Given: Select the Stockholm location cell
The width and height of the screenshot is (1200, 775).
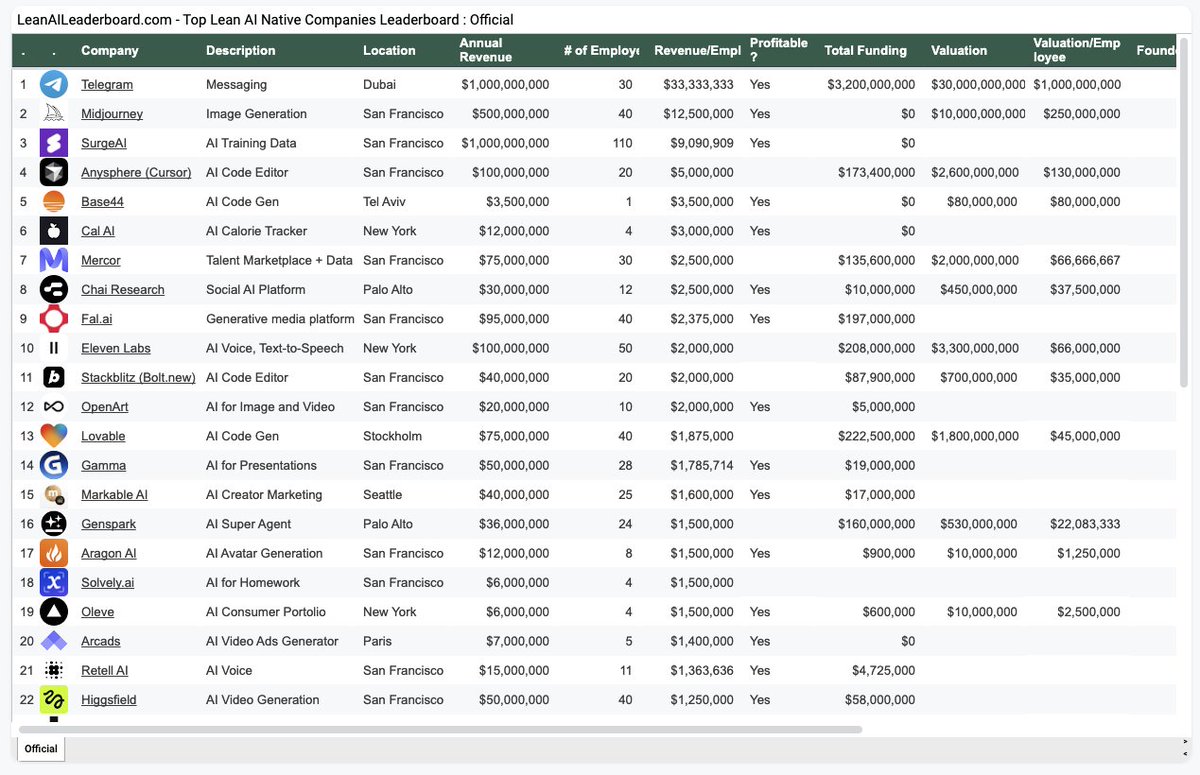Looking at the screenshot, I should tap(392, 436).
